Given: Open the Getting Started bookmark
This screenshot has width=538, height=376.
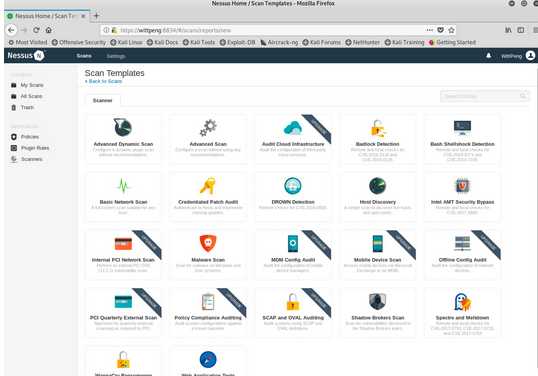Looking at the screenshot, I should coord(452,43).
